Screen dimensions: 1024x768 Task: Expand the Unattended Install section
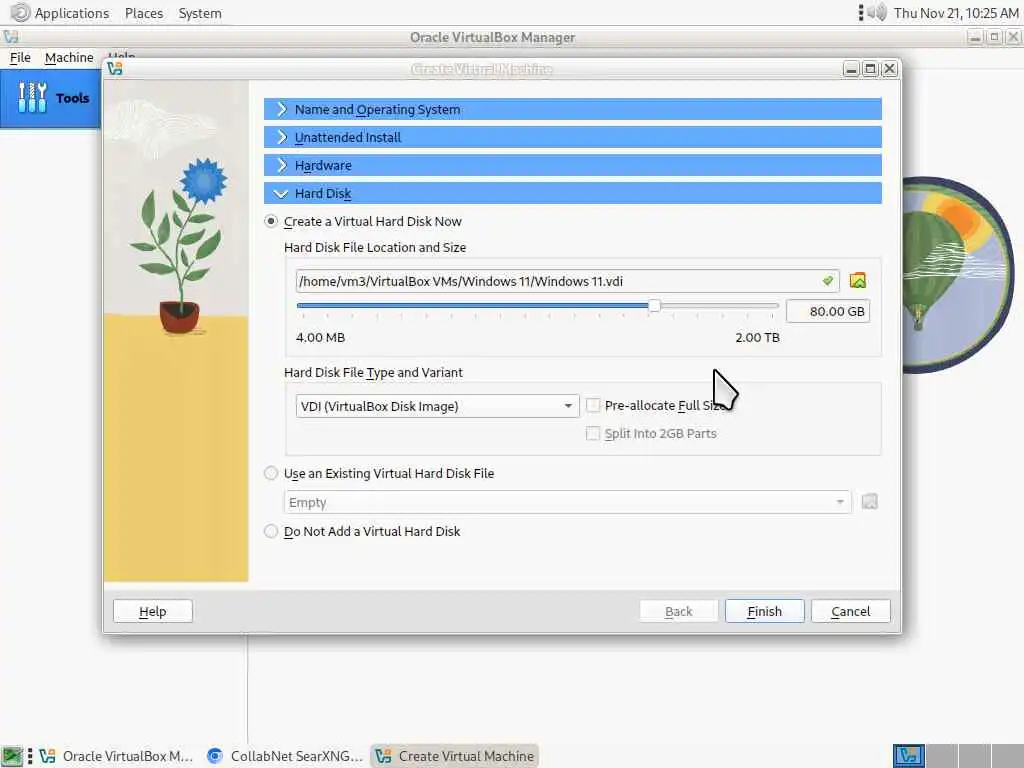pyautogui.click(x=573, y=137)
